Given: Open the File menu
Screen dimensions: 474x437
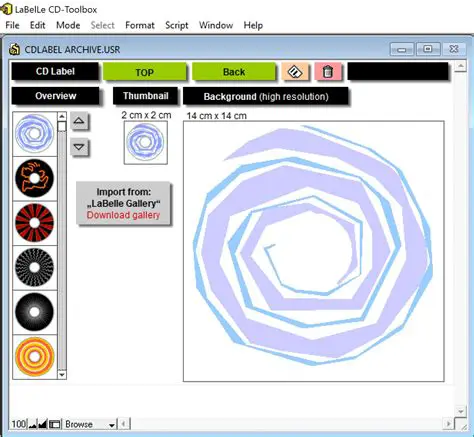Looking at the screenshot, I should pyautogui.click(x=12, y=25).
